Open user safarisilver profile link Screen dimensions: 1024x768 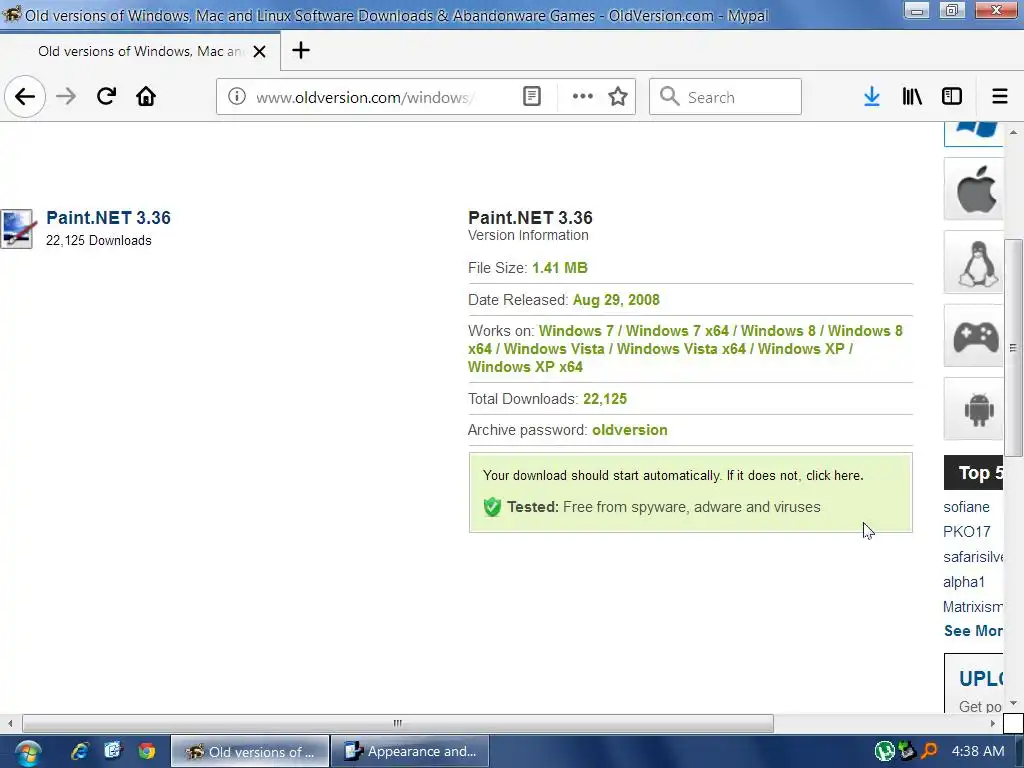973,556
